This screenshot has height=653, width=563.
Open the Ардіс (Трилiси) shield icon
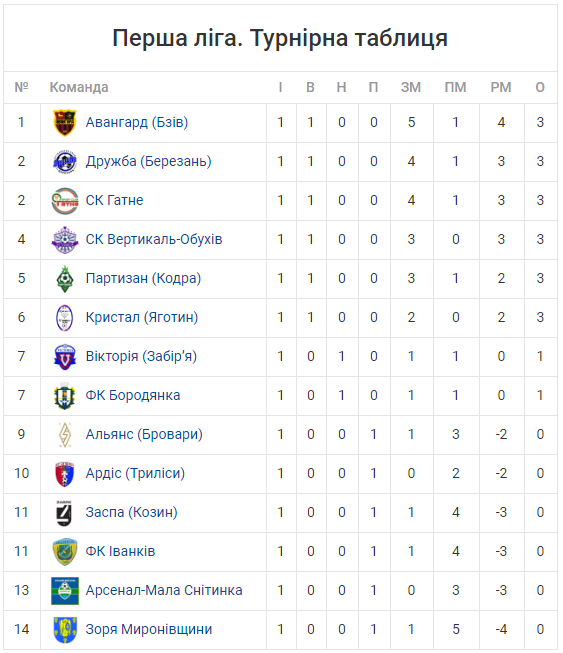(x=65, y=474)
